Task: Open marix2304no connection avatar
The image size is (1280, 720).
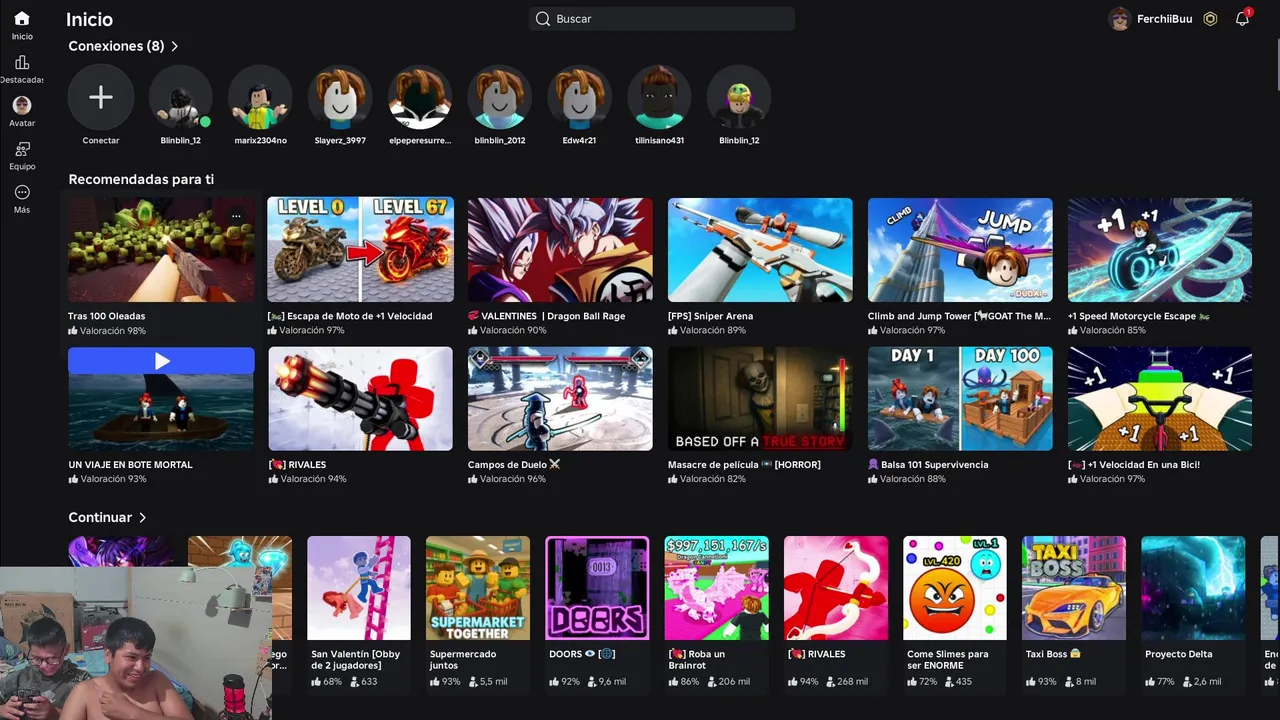Action: (261, 97)
